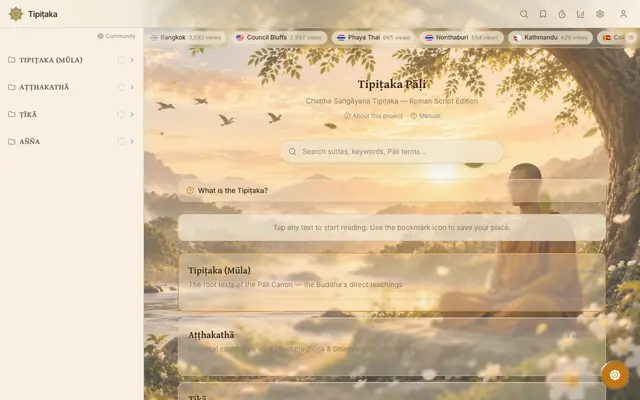Image resolution: width=640 pixels, height=400 pixels.
Task: Open the user account icon
Action: pos(623,14)
